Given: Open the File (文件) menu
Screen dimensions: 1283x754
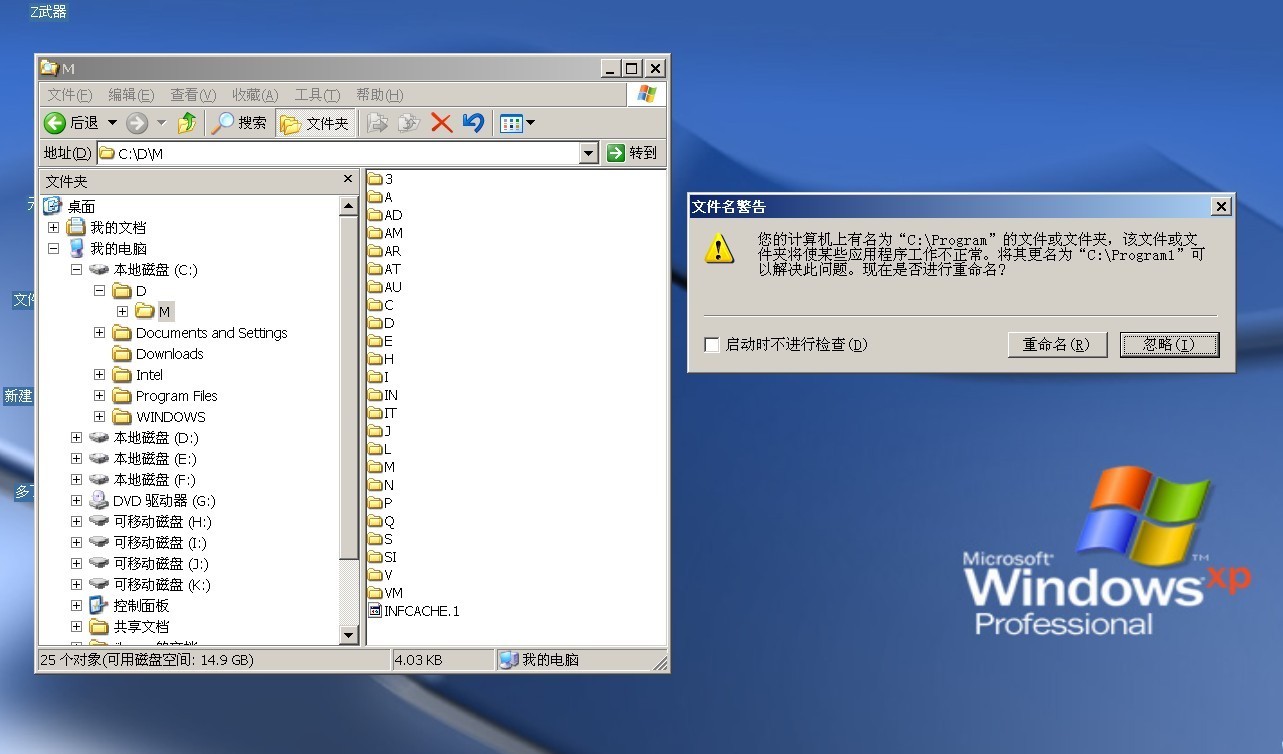Looking at the screenshot, I should (70, 95).
